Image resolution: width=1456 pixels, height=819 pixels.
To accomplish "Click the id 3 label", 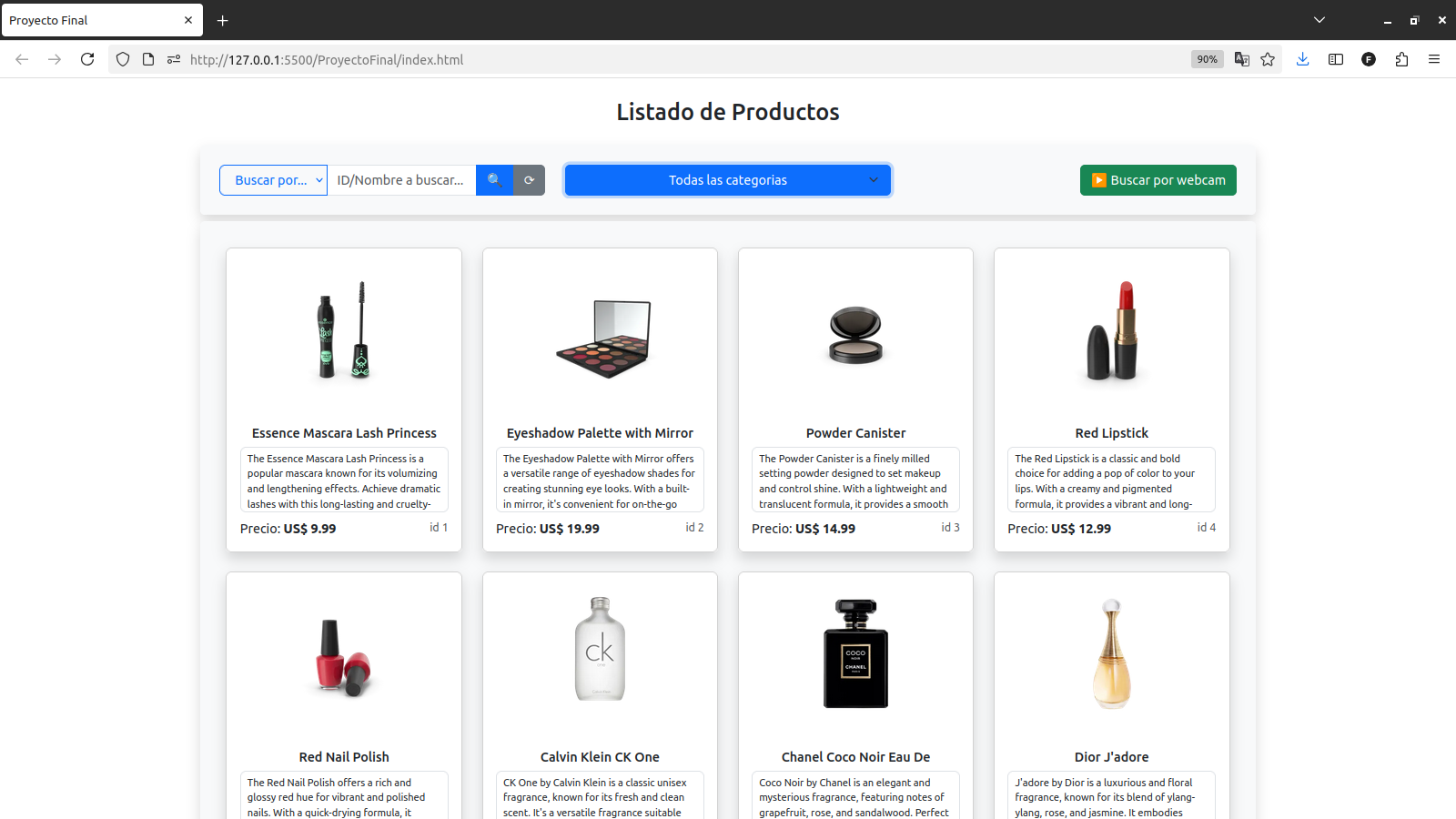I will point(950,528).
